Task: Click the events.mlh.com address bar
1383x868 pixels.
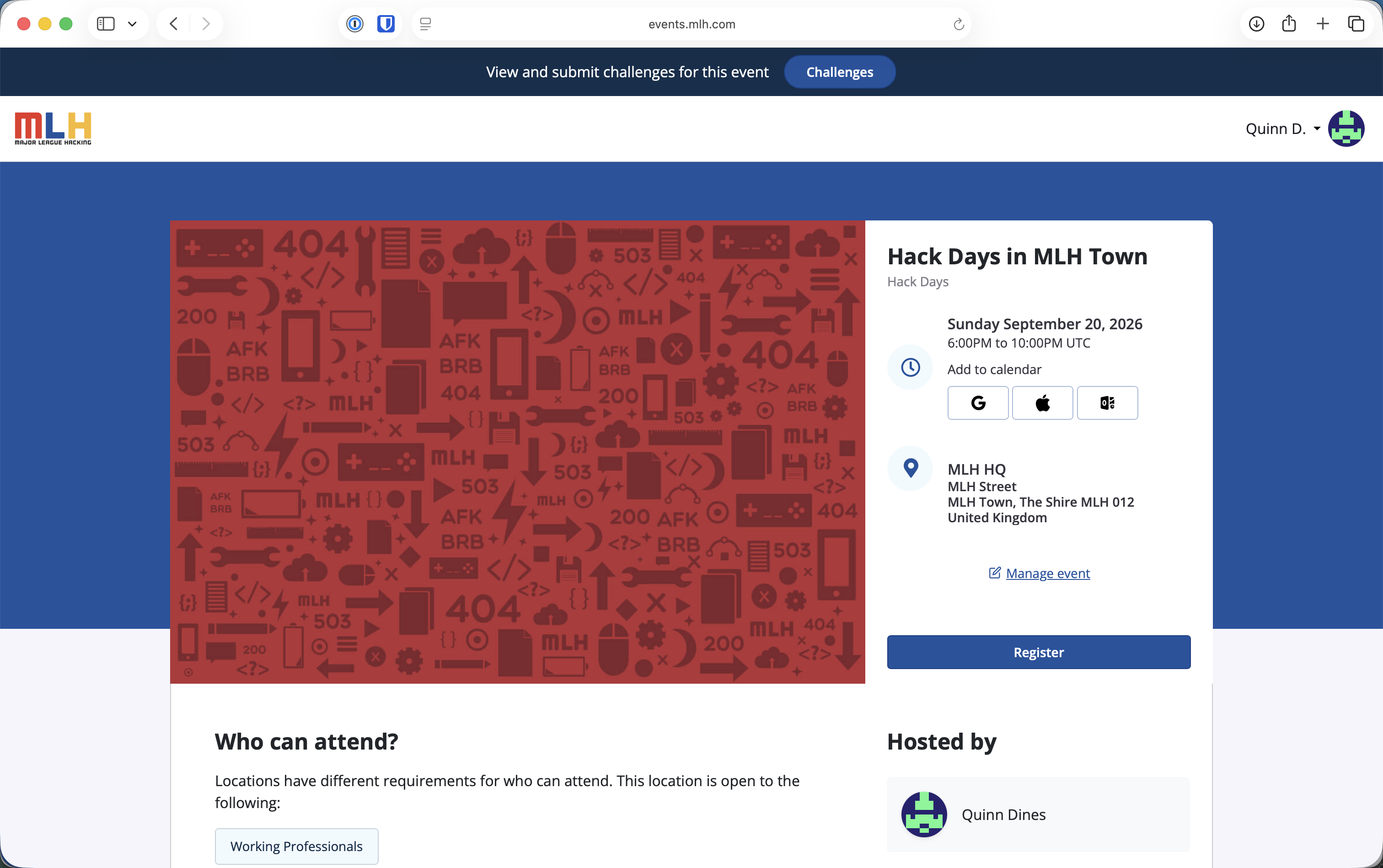Action: click(x=692, y=24)
